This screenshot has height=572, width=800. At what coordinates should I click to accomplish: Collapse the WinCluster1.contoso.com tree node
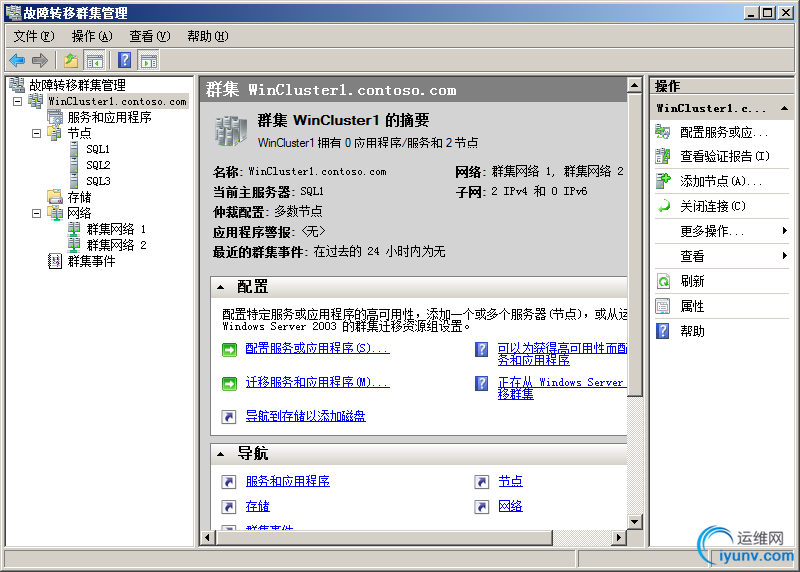(x=17, y=101)
